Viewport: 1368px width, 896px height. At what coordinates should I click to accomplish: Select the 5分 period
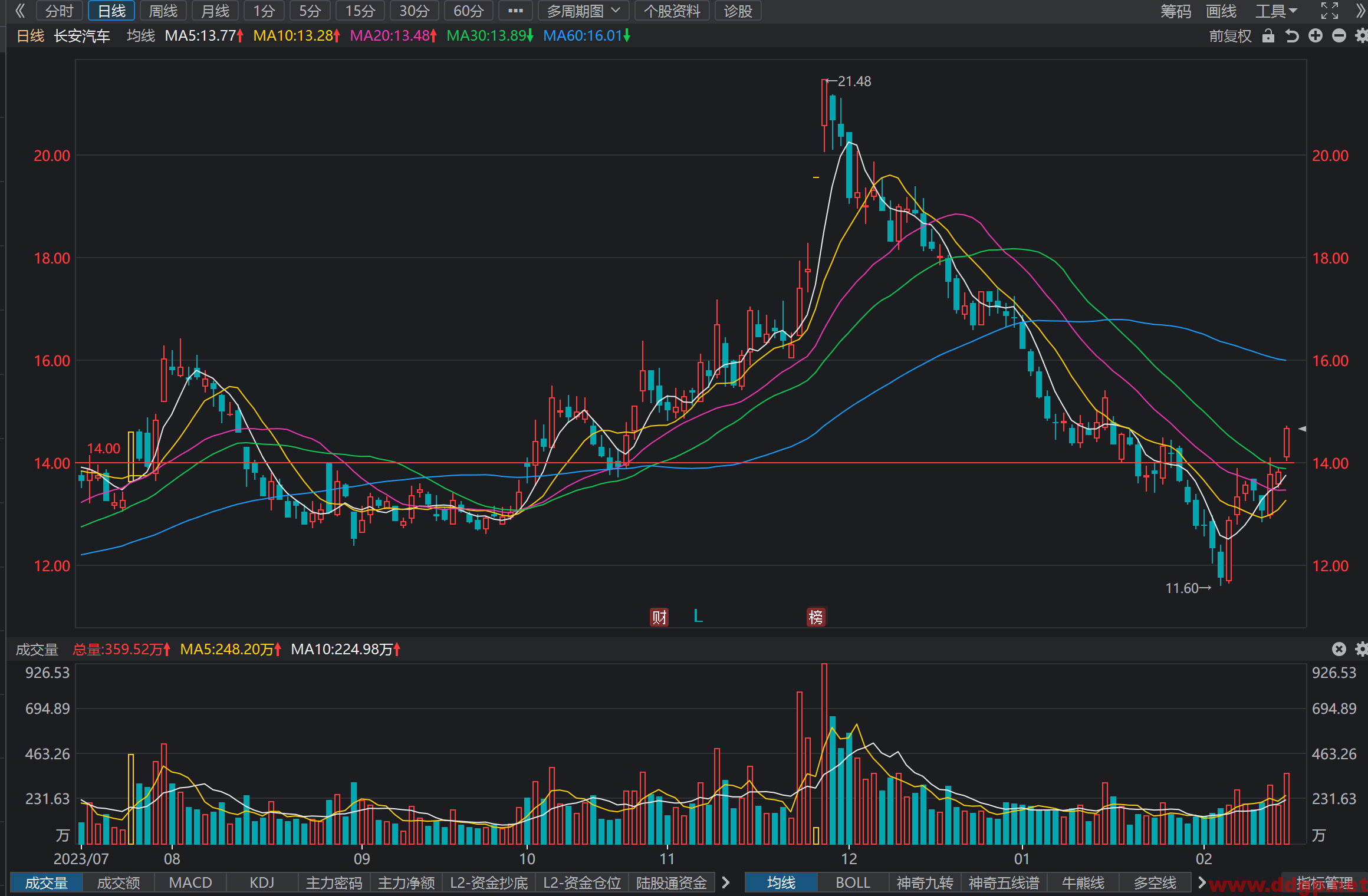(310, 11)
